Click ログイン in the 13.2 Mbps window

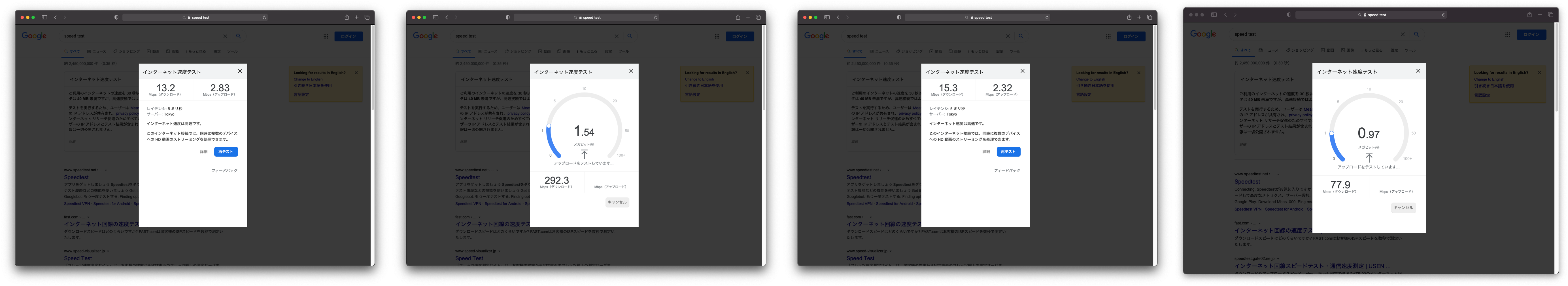click(x=349, y=37)
